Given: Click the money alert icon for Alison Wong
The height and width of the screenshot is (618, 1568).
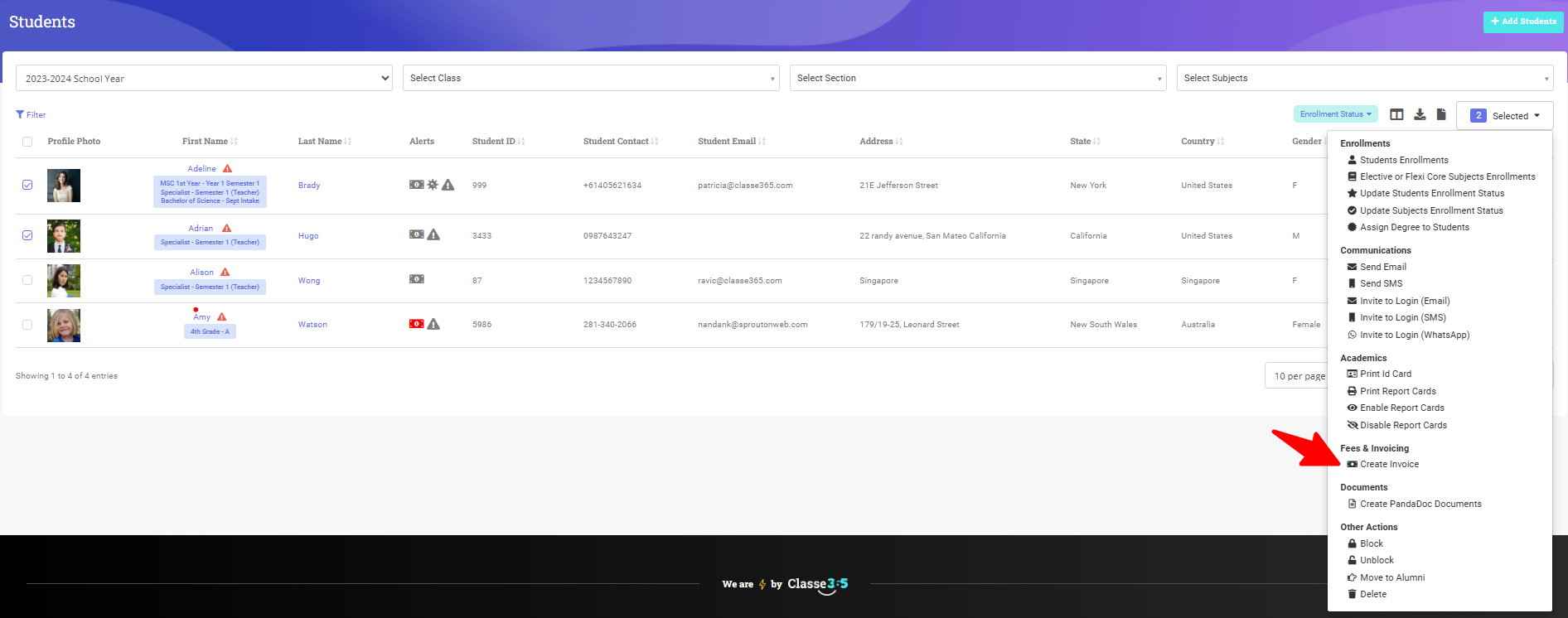Looking at the screenshot, I should (x=416, y=280).
